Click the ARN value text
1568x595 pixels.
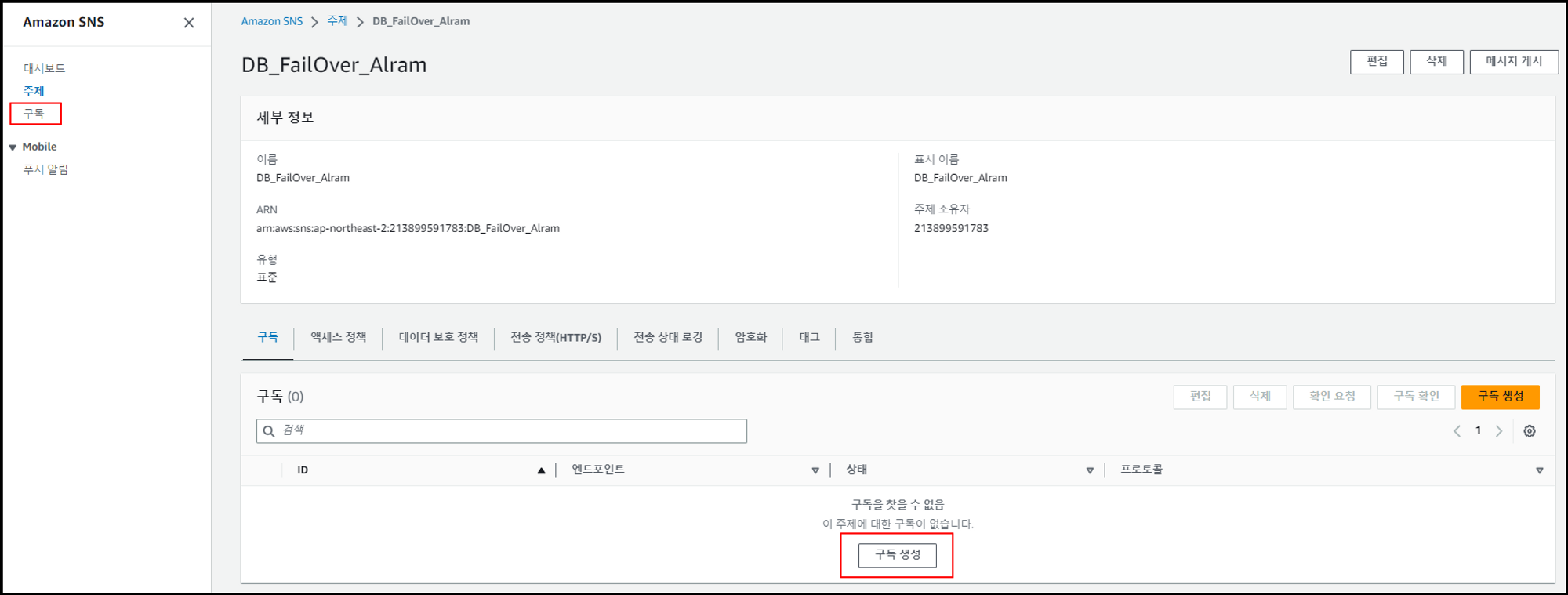tap(408, 229)
